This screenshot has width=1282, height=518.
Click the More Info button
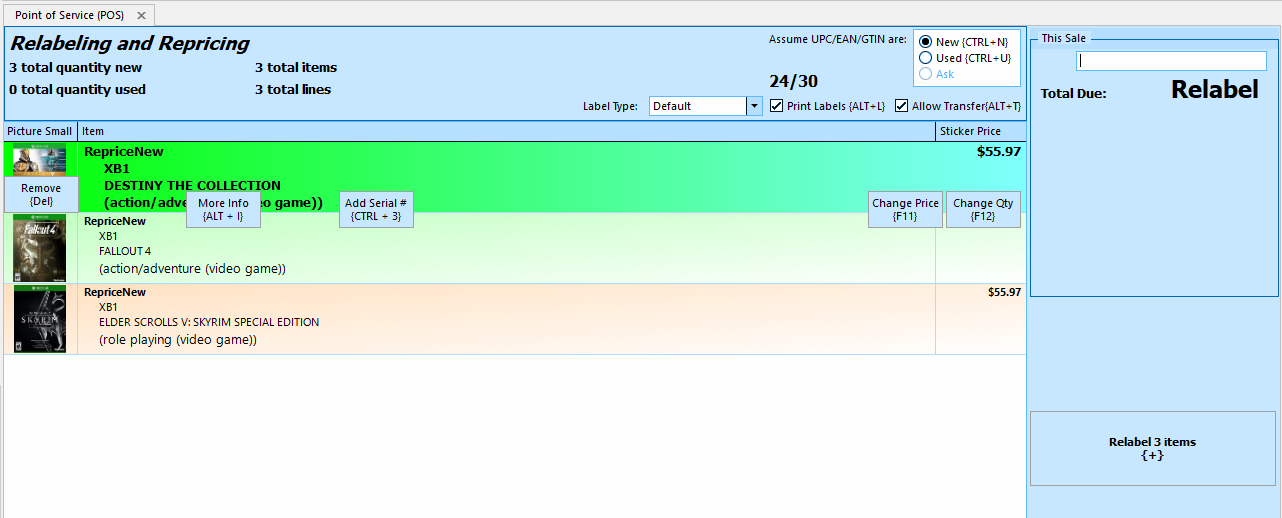click(223, 209)
